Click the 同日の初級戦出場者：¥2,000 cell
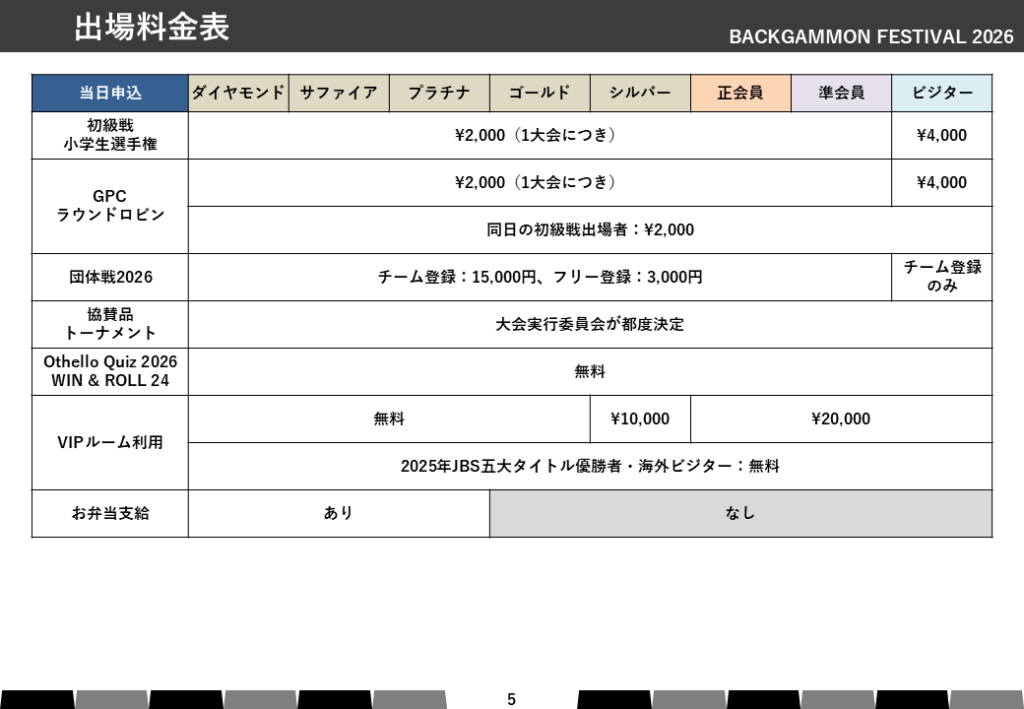Image resolution: width=1024 pixels, height=709 pixels. click(590, 230)
